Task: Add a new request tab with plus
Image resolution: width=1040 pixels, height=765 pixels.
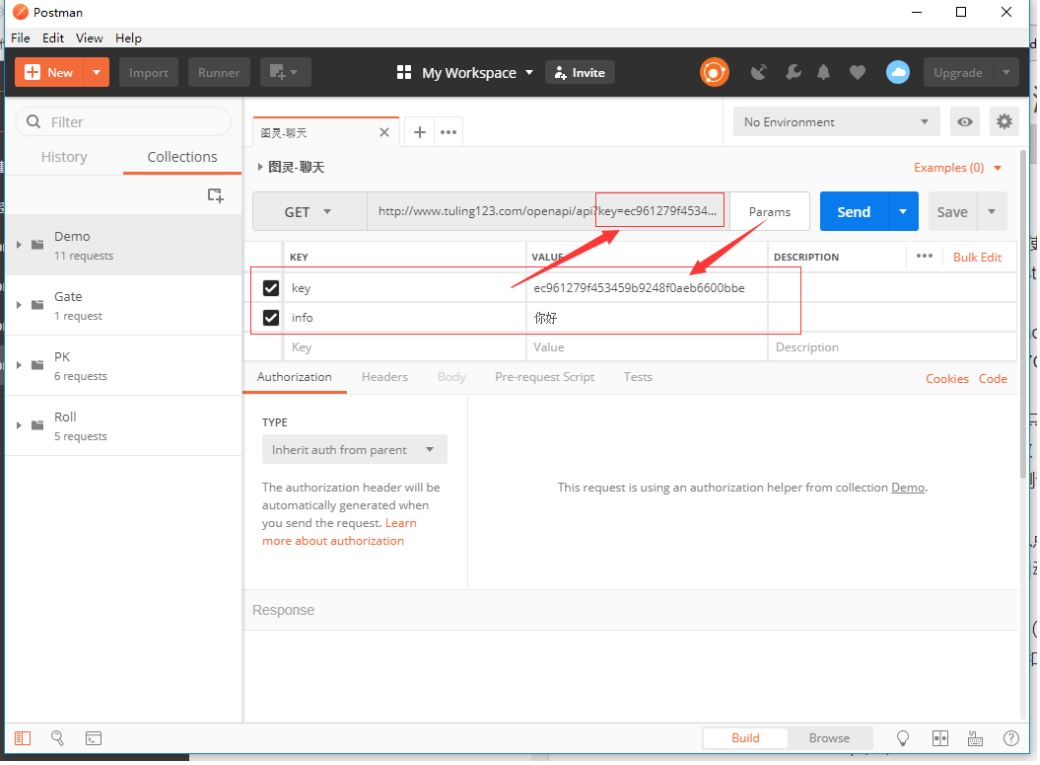Action: [419, 132]
